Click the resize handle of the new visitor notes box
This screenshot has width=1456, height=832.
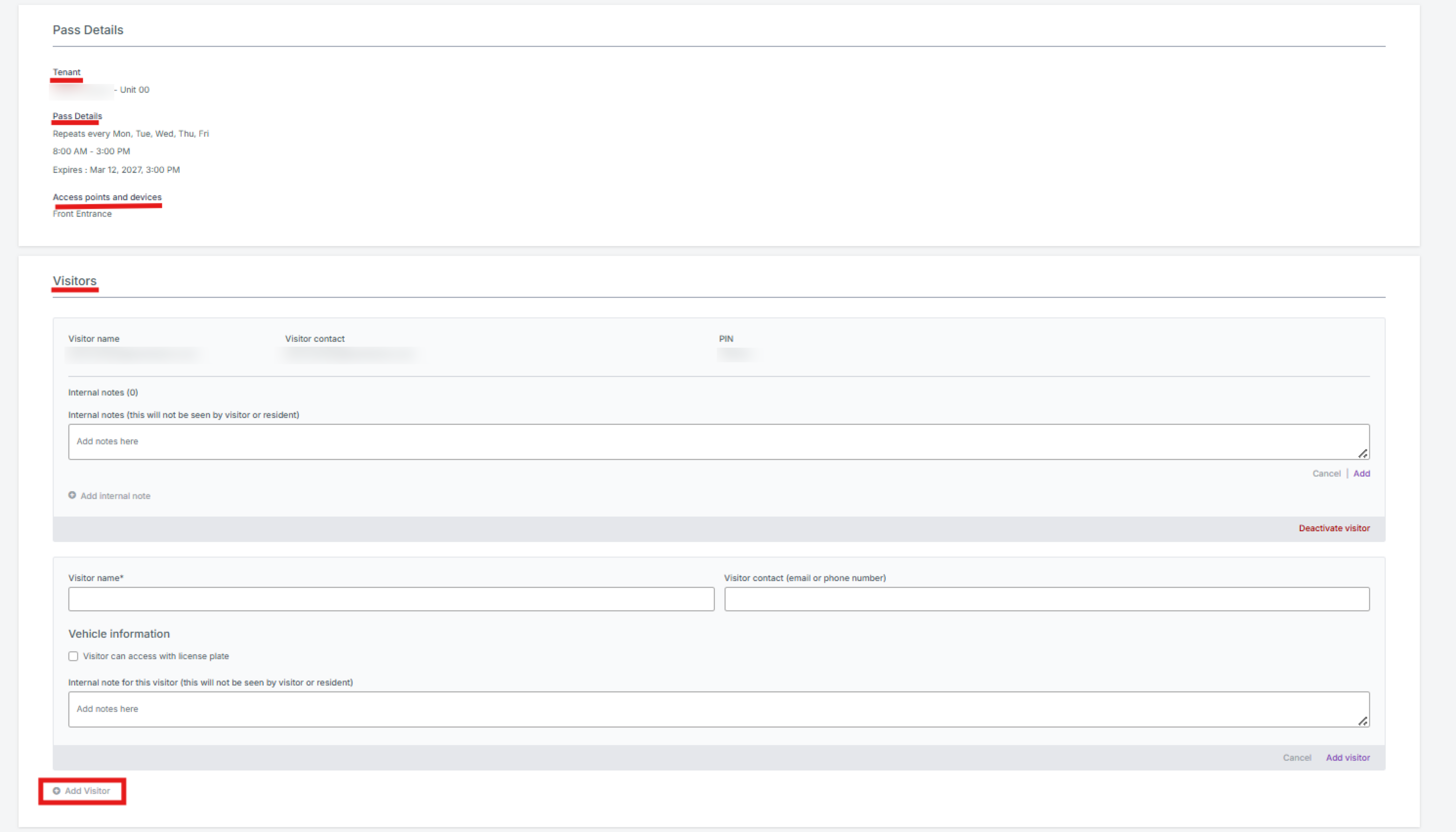(x=1363, y=721)
